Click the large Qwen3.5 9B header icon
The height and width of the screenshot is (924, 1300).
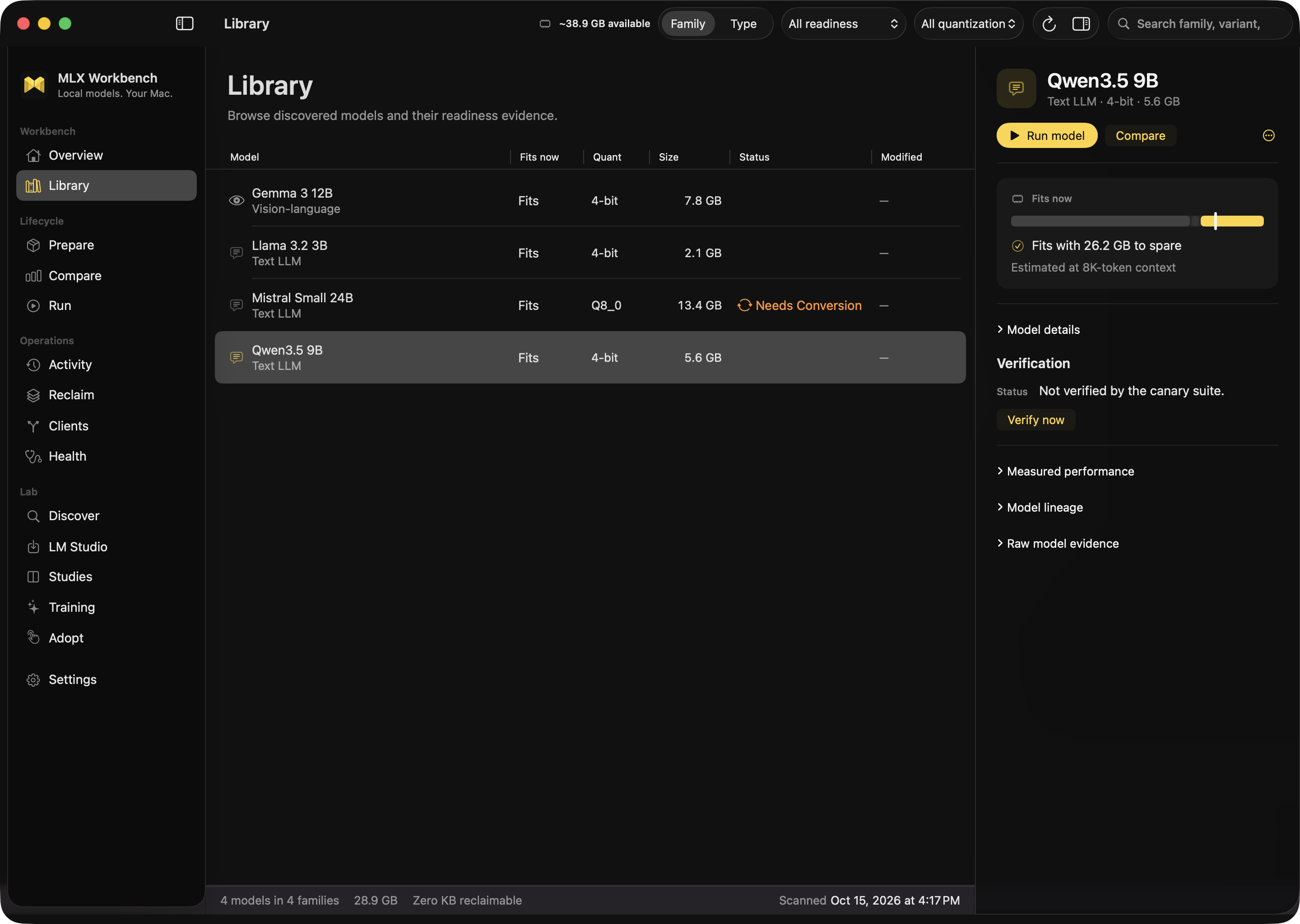(x=1016, y=88)
